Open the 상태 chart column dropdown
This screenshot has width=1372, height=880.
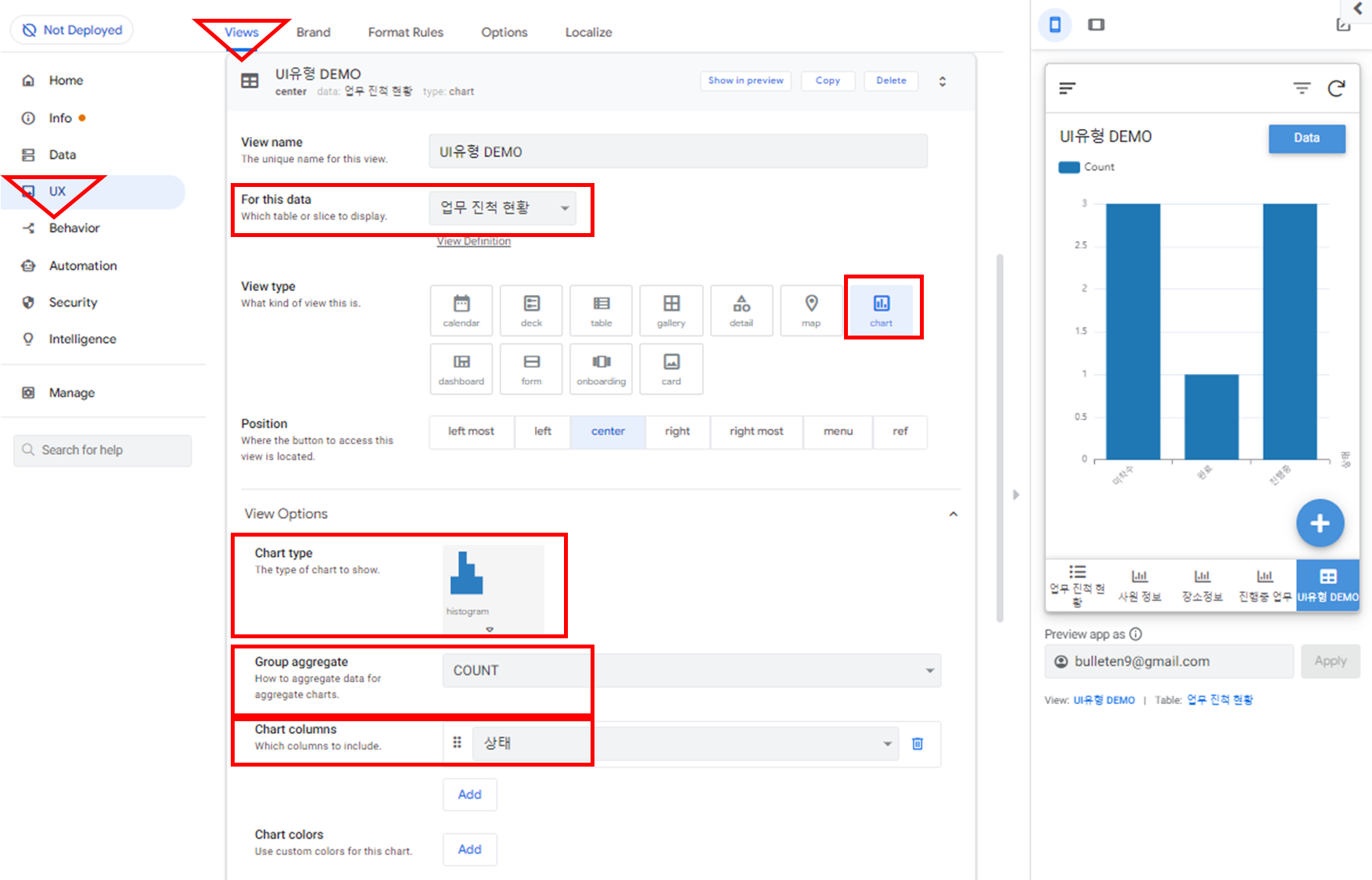pyautogui.click(x=685, y=743)
